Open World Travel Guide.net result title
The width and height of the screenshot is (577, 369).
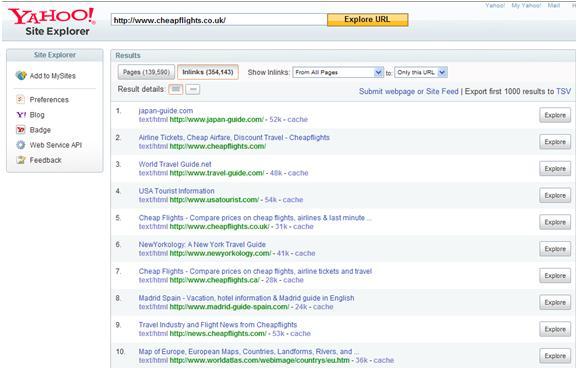pyautogui.click(x=175, y=164)
